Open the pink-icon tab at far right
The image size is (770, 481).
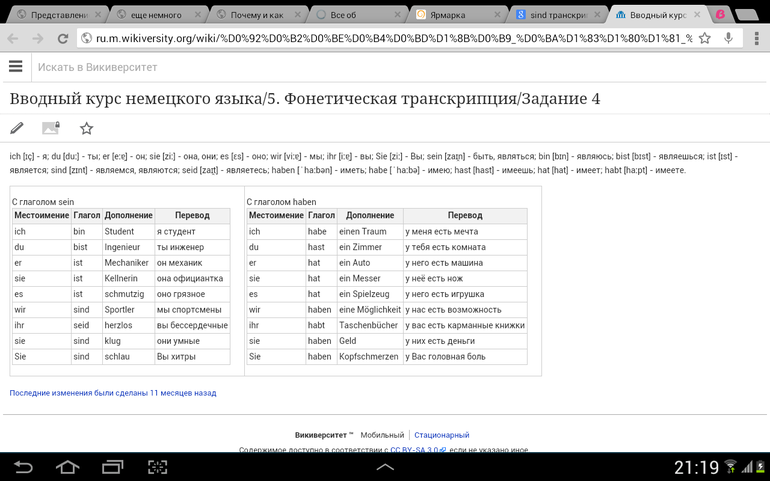tap(720, 15)
